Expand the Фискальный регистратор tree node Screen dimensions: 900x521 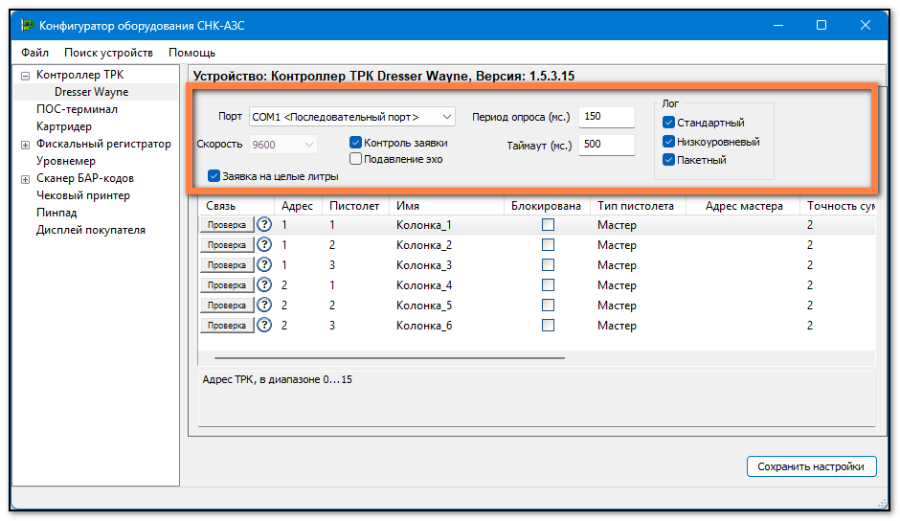[x=25, y=144]
